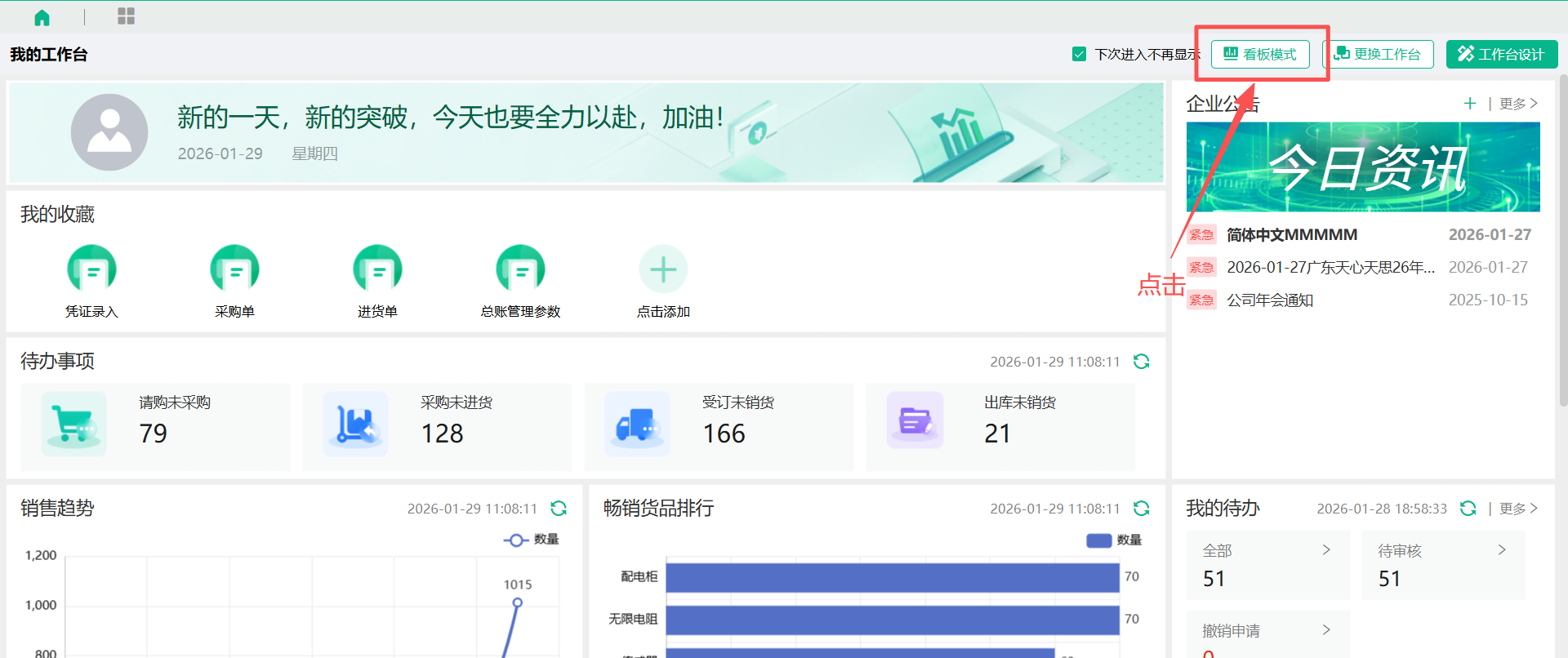This screenshot has width=1568, height=658.
Task: Click the green home icon
Action: [x=42, y=17]
